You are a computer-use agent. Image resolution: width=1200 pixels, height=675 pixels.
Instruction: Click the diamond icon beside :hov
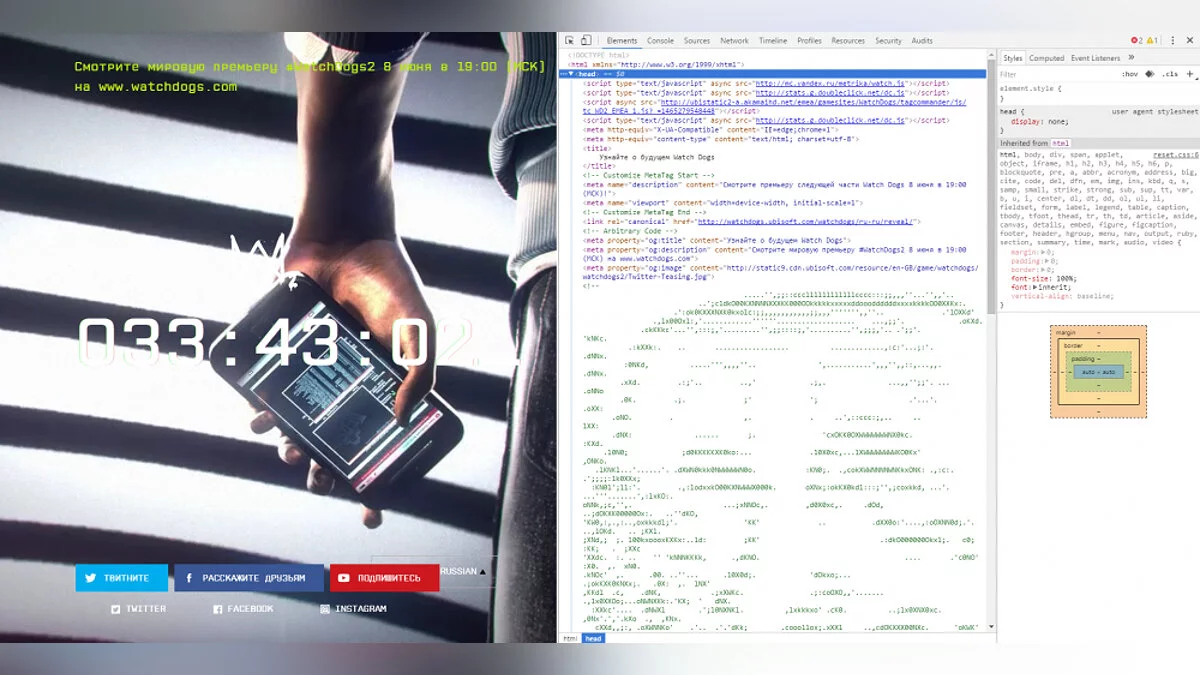(x=1149, y=74)
